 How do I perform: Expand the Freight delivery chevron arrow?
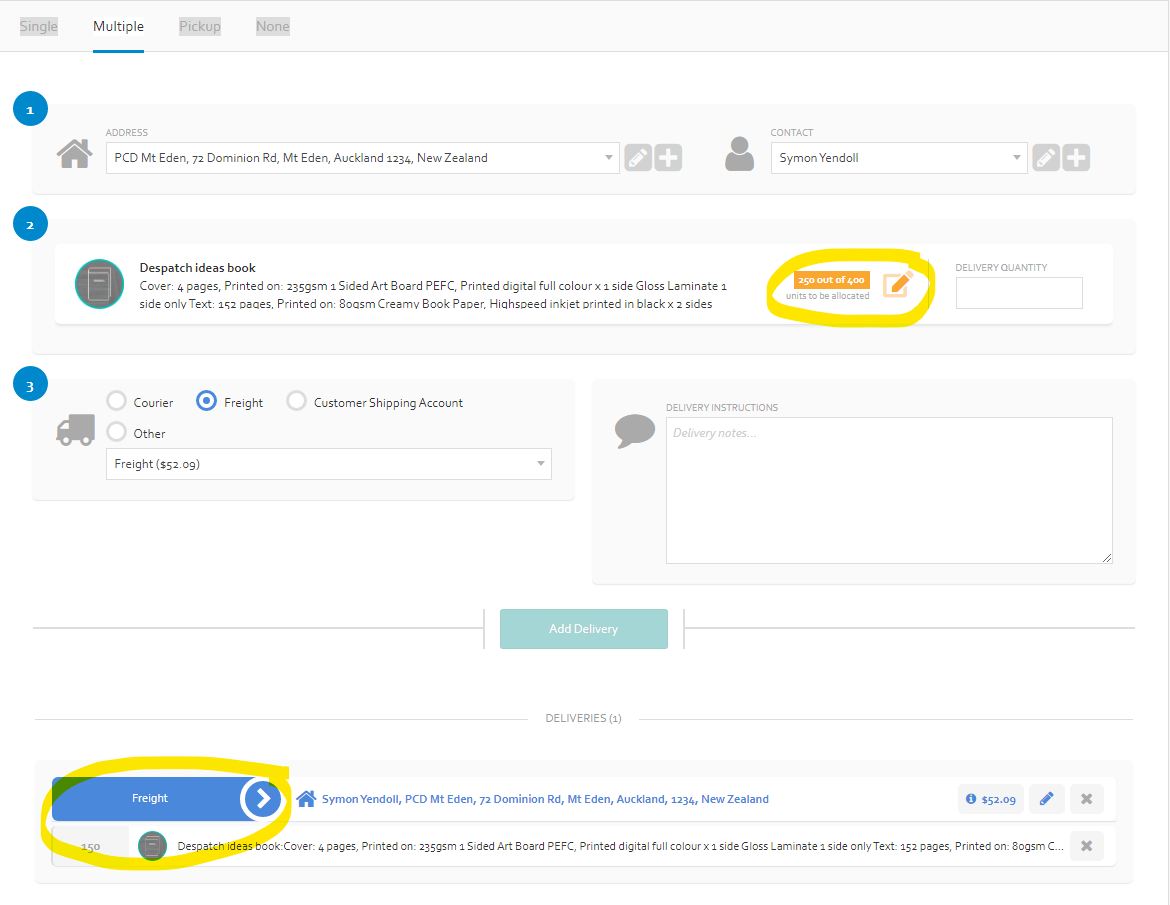(x=263, y=799)
